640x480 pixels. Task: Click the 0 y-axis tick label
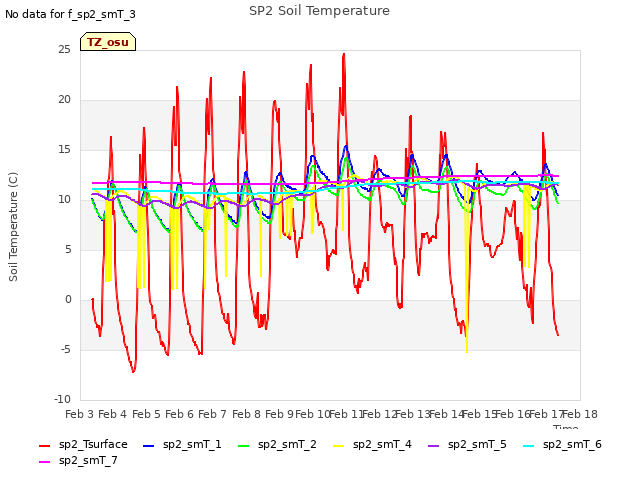[68, 300]
